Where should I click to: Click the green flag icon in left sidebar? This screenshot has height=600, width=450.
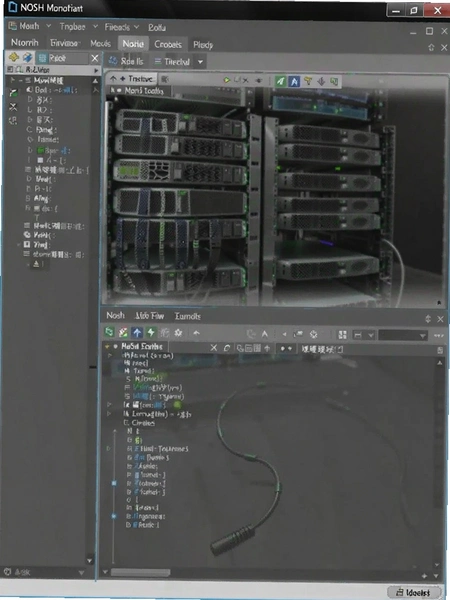pyautogui.click(x=13, y=92)
